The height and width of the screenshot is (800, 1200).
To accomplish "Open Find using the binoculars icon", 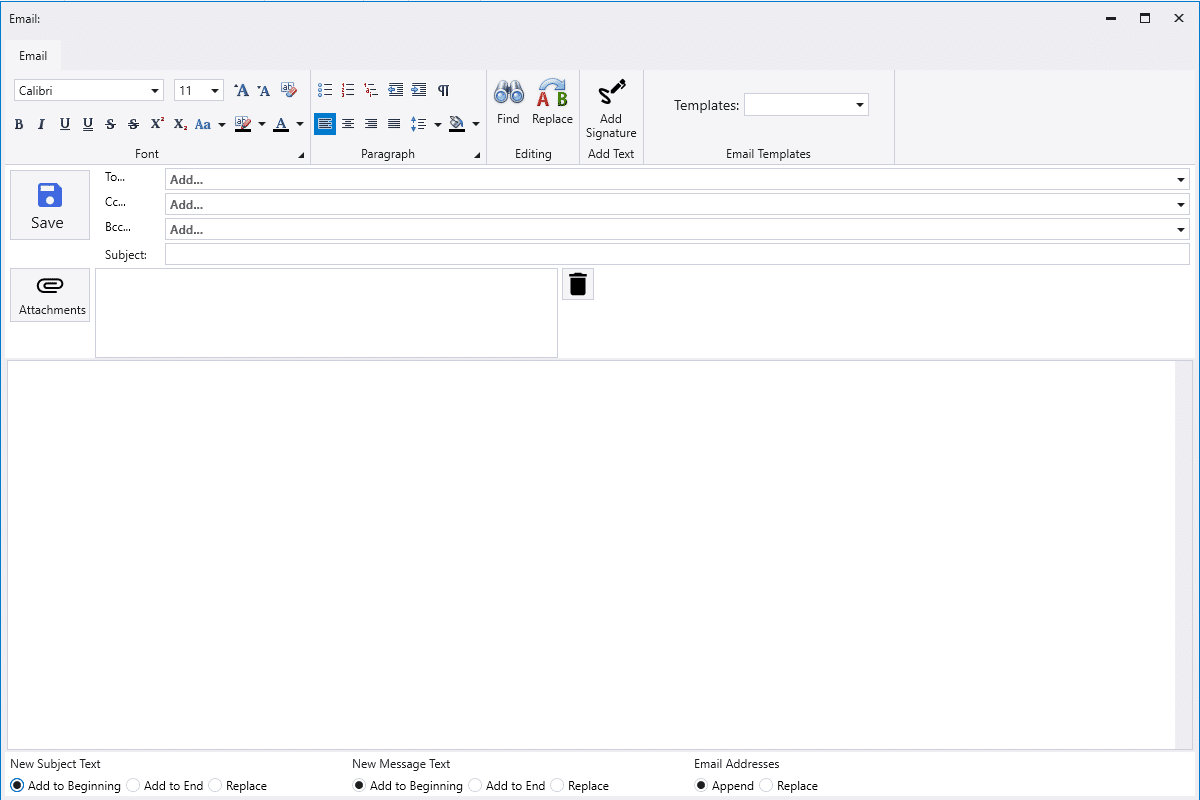I will point(508,100).
